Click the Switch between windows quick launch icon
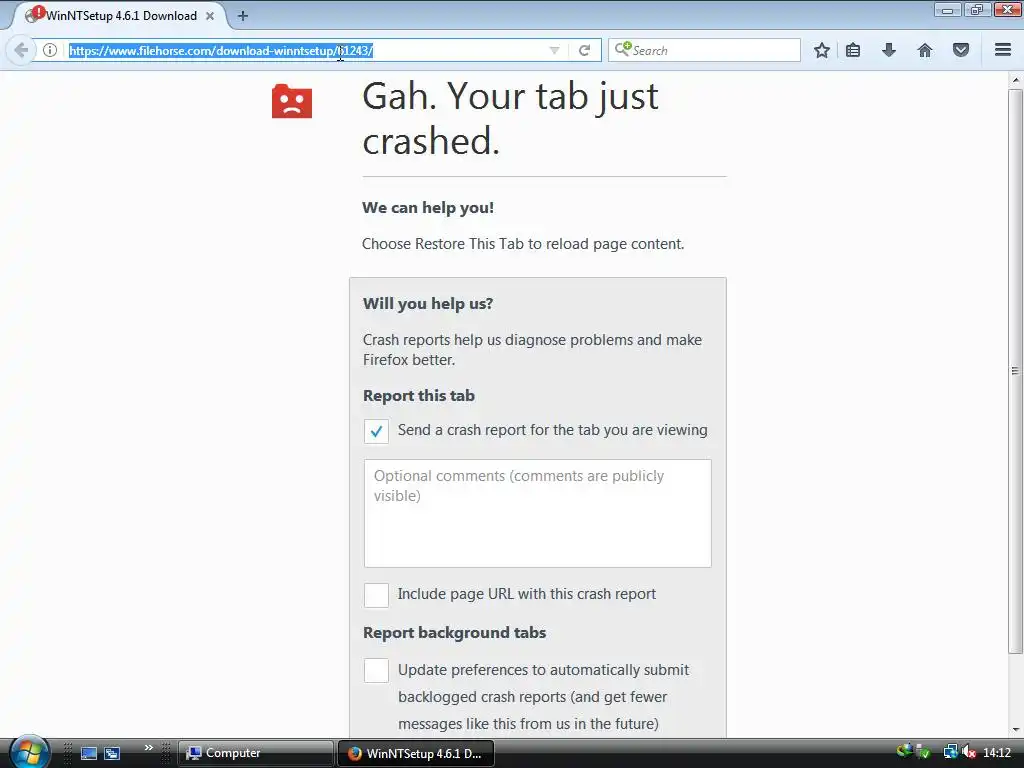 click(x=112, y=753)
